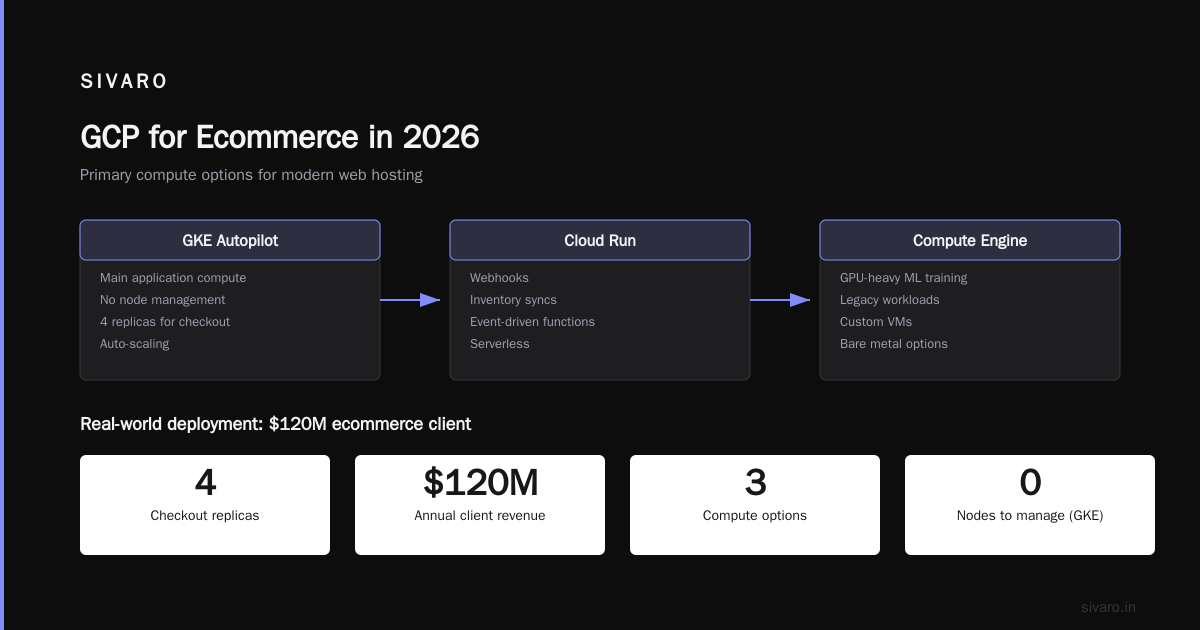Click 'Bare metal options' line
This screenshot has height=630, width=1200.
894,344
